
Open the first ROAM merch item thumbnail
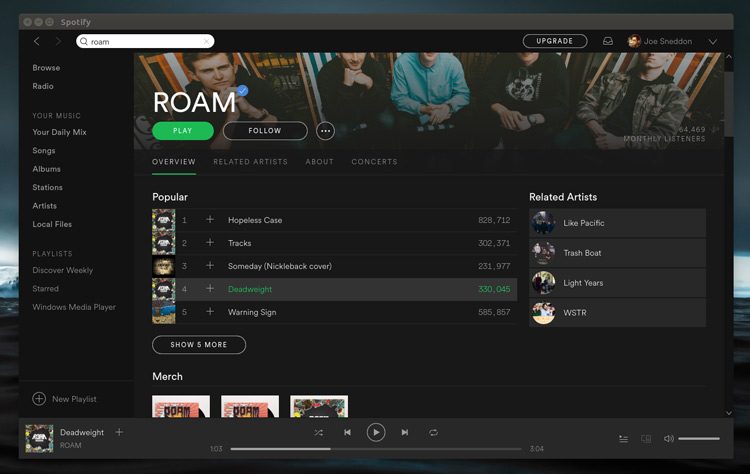coord(181,406)
